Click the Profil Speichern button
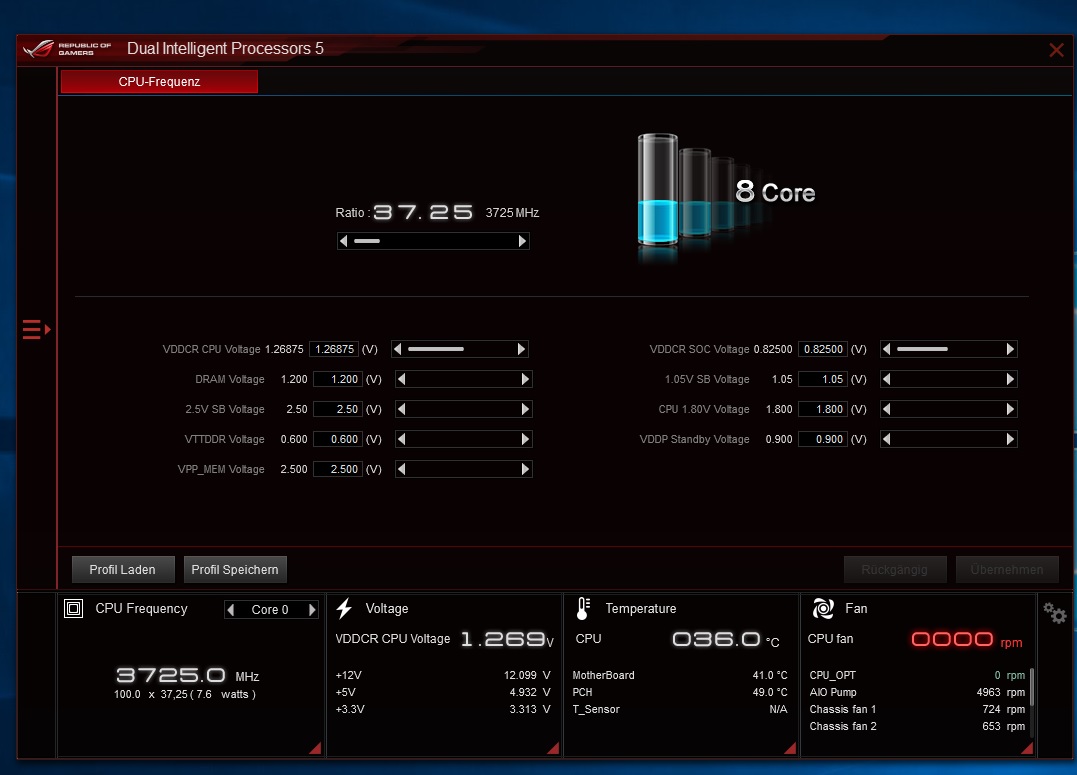1077x775 pixels. tap(235, 570)
